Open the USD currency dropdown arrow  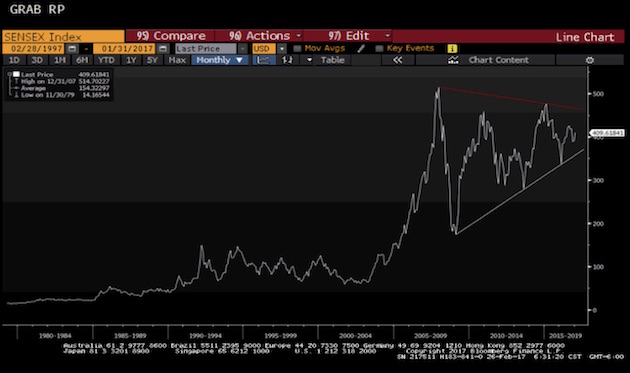click(x=282, y=49)
